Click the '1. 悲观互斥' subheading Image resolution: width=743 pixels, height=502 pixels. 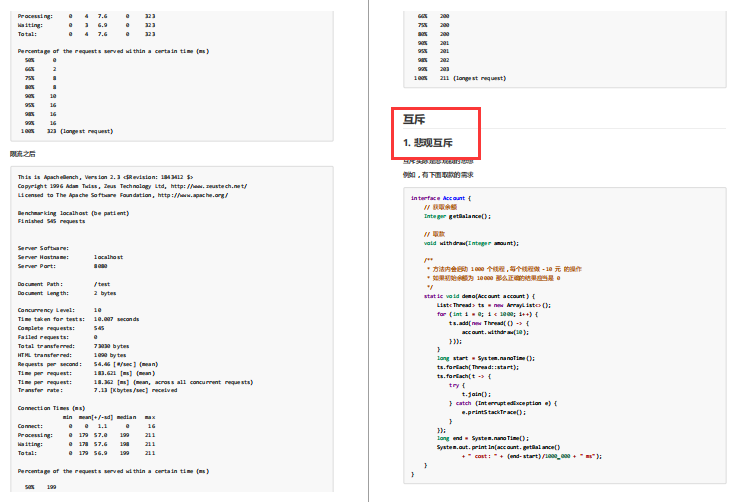click(x=427, y=143)
